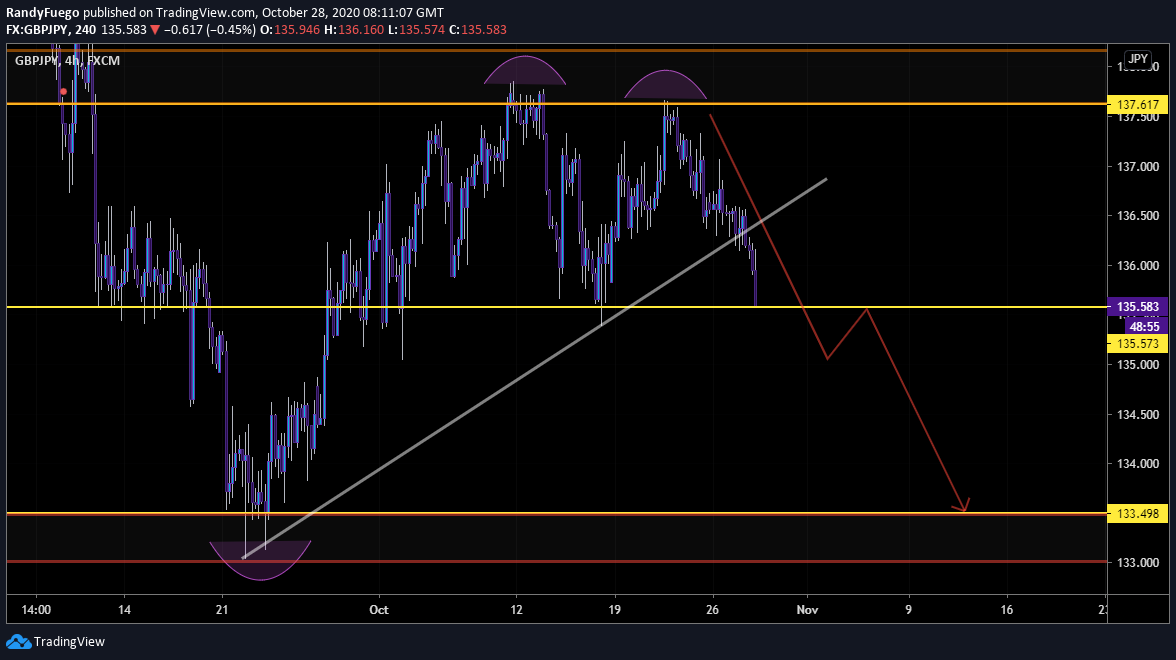Select the purple 135.583 current price label
The image size is (1176, 660).
click(x=1138, y=307)
